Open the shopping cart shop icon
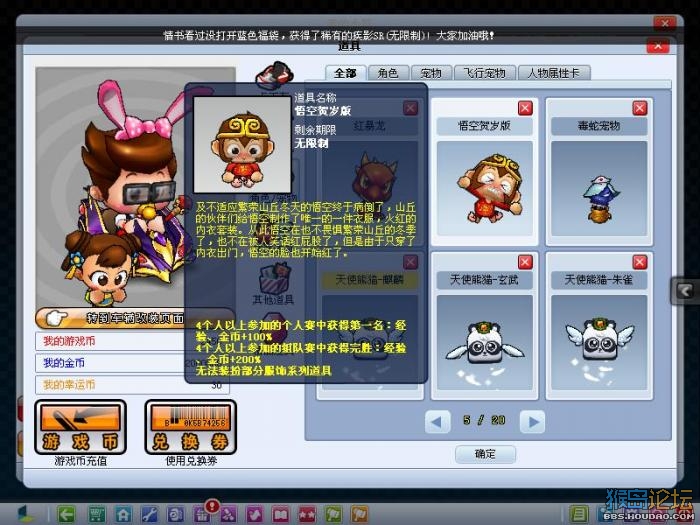The width and height of the screenshot is (700, 525). [x=96, y=514]
